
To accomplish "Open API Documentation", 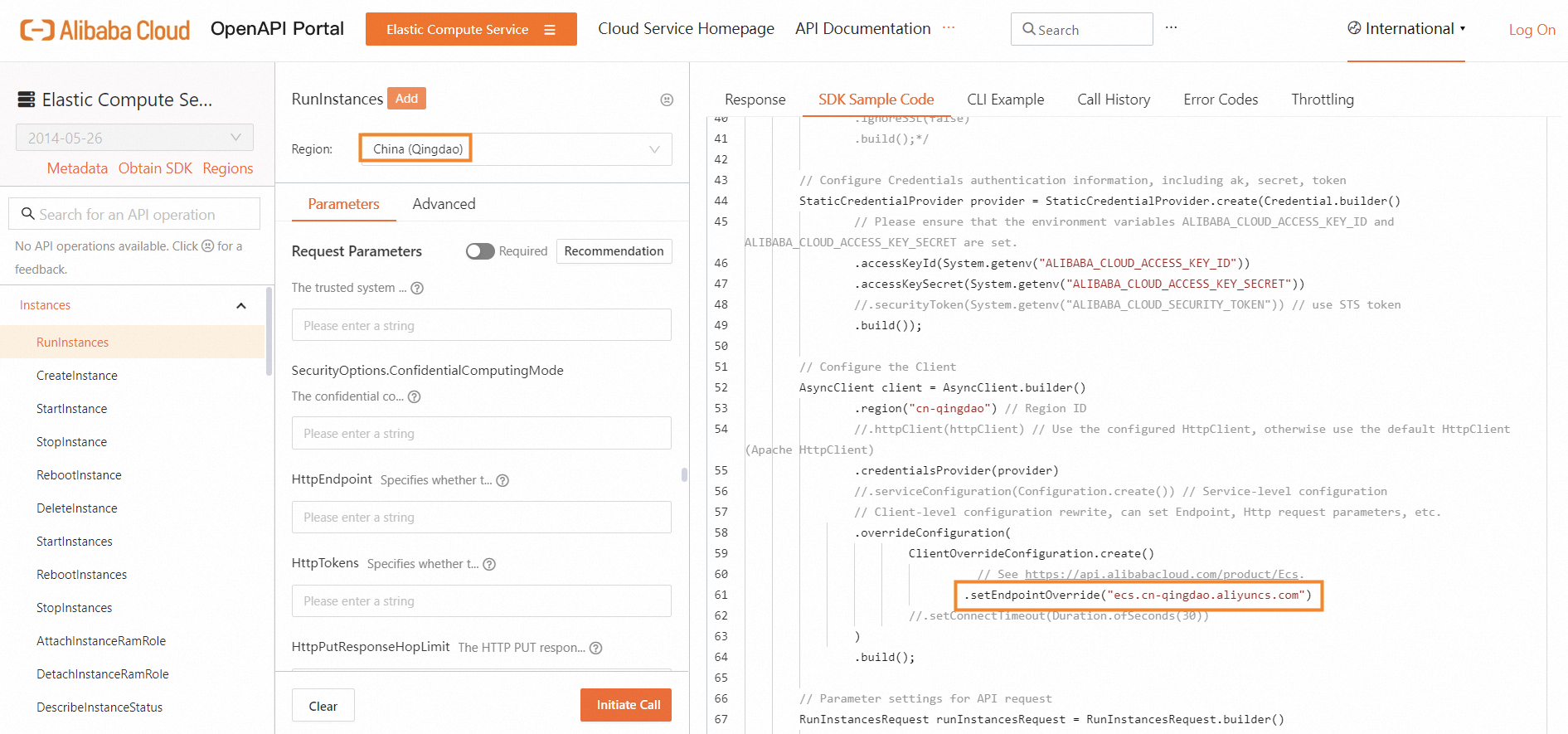I will click(862, 29).
